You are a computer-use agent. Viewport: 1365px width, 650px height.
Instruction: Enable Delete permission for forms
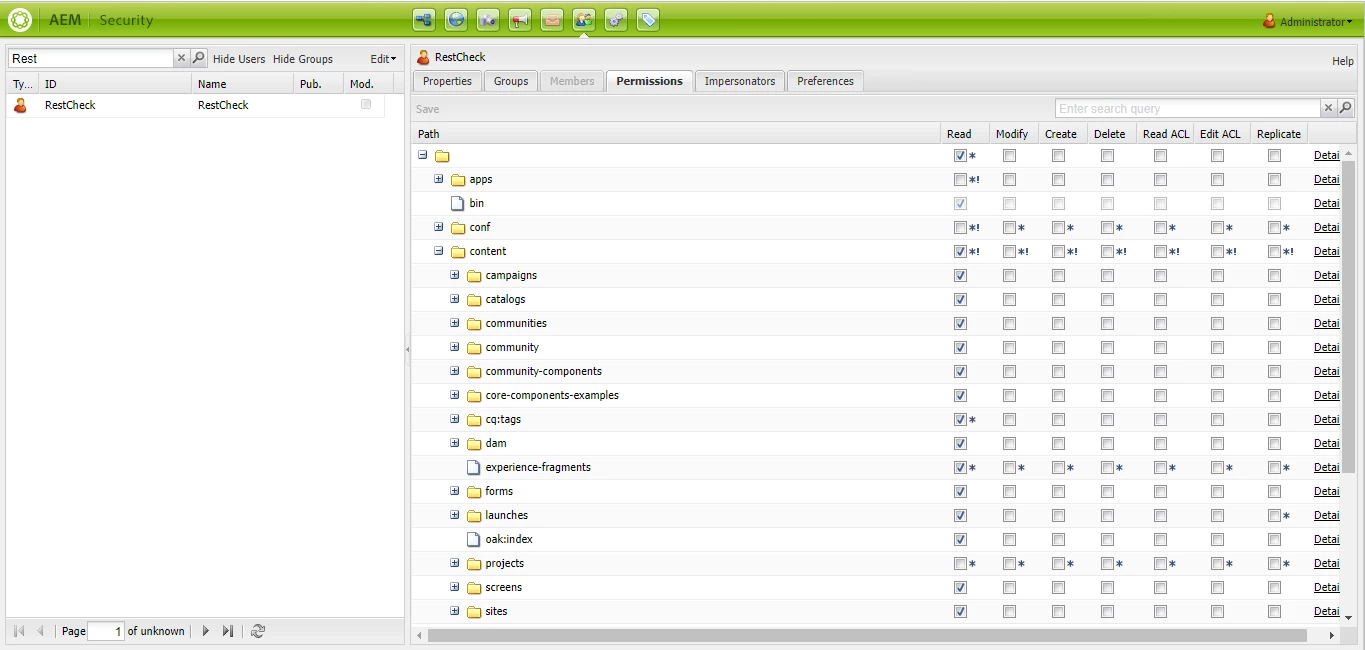click(x=1107, y=492)
